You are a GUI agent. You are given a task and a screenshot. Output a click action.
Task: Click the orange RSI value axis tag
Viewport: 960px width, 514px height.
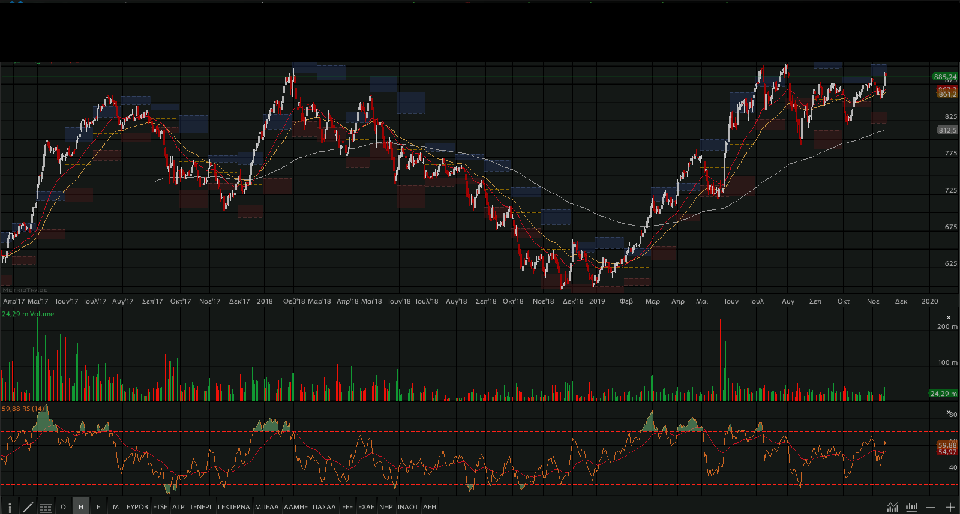pyautogui.click(x=947, y=444)
